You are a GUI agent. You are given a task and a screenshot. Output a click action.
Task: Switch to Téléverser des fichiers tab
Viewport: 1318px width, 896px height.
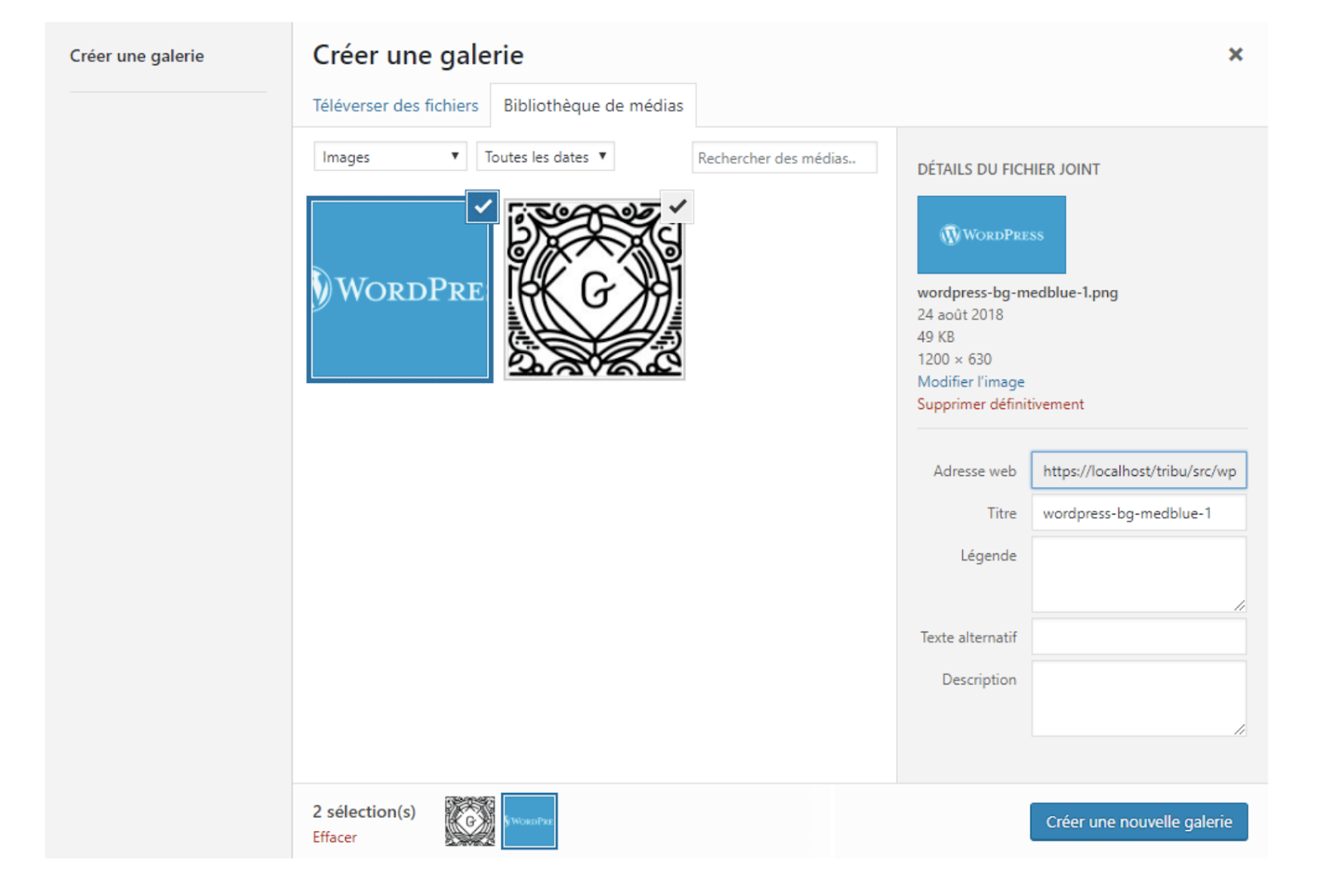(395, 105)
